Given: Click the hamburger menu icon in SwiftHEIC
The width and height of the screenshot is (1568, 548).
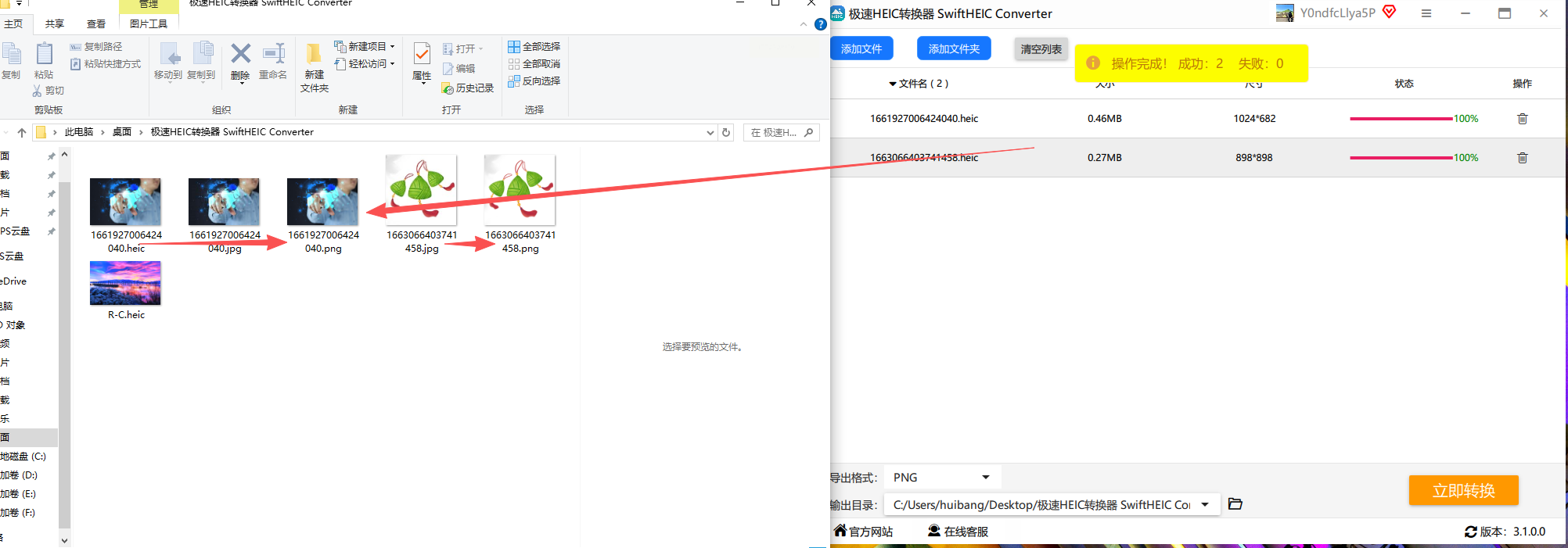Looking at the screenshot, I should (1426, 13).
